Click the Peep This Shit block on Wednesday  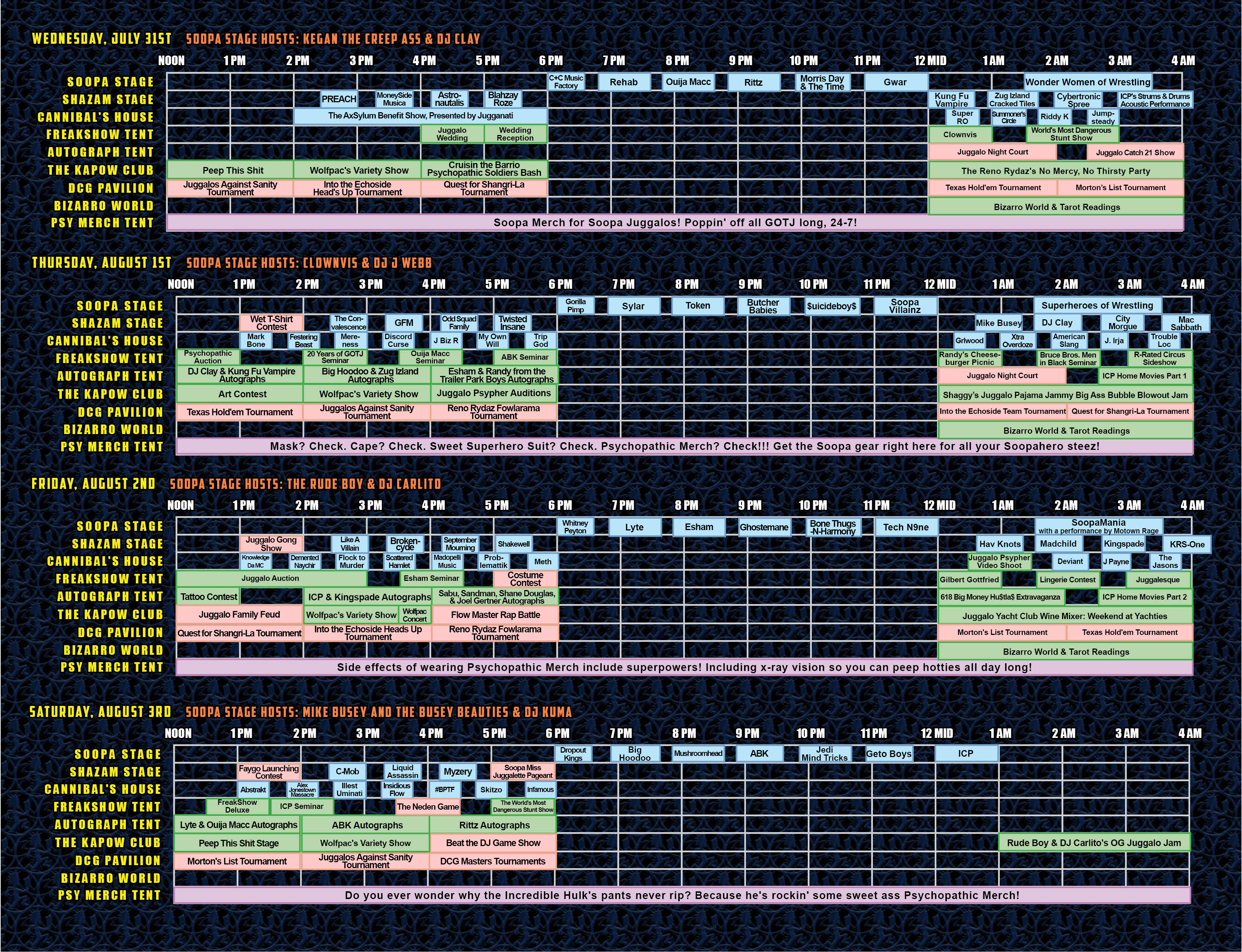coord(230,170)
